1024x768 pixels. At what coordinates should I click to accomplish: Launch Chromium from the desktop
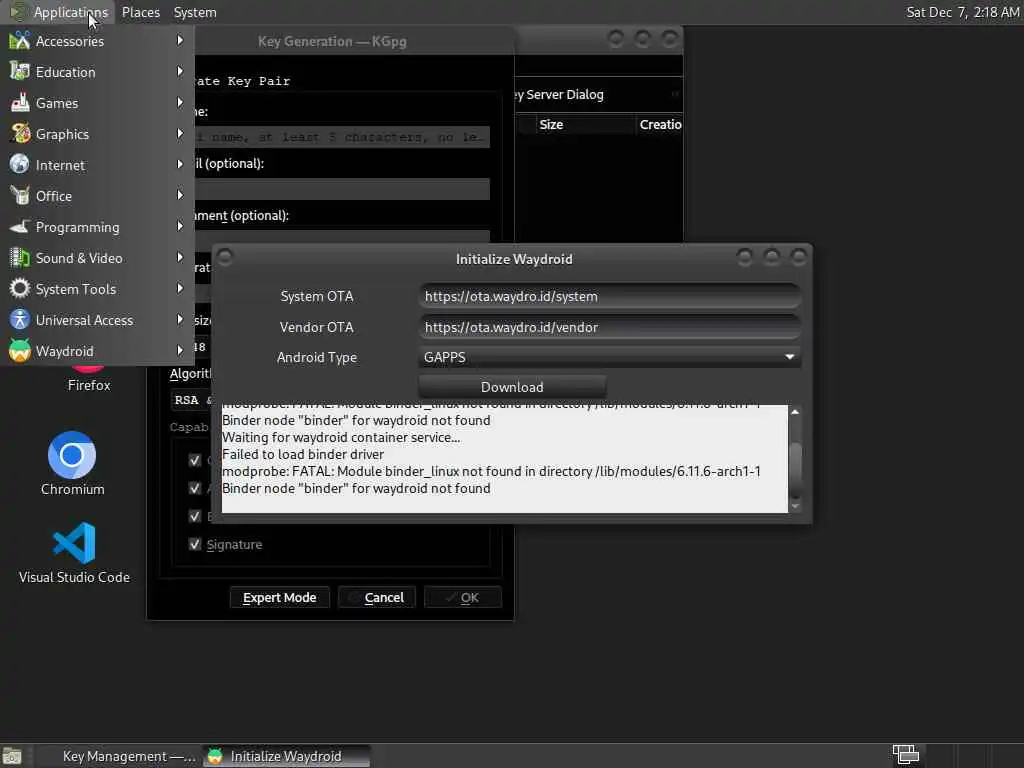[x=72, y=455]
